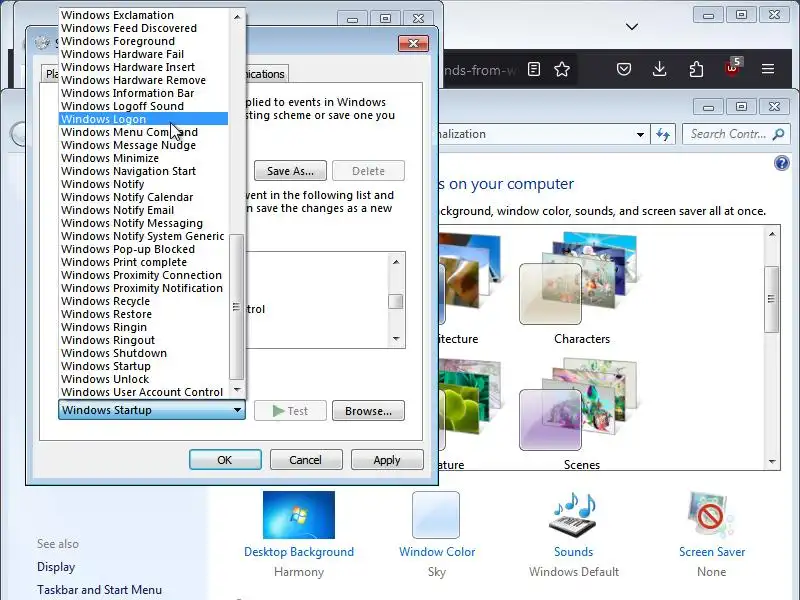This screenshot has height=600, width=800.
Task: Choose Windows Message Nudge sound
Action: [143, 145]
